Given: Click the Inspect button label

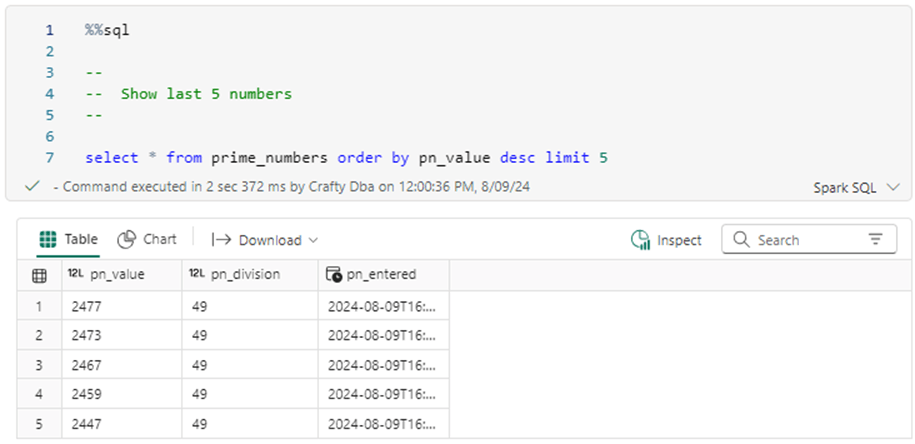Looking at the screenshot, I should 679,240.
